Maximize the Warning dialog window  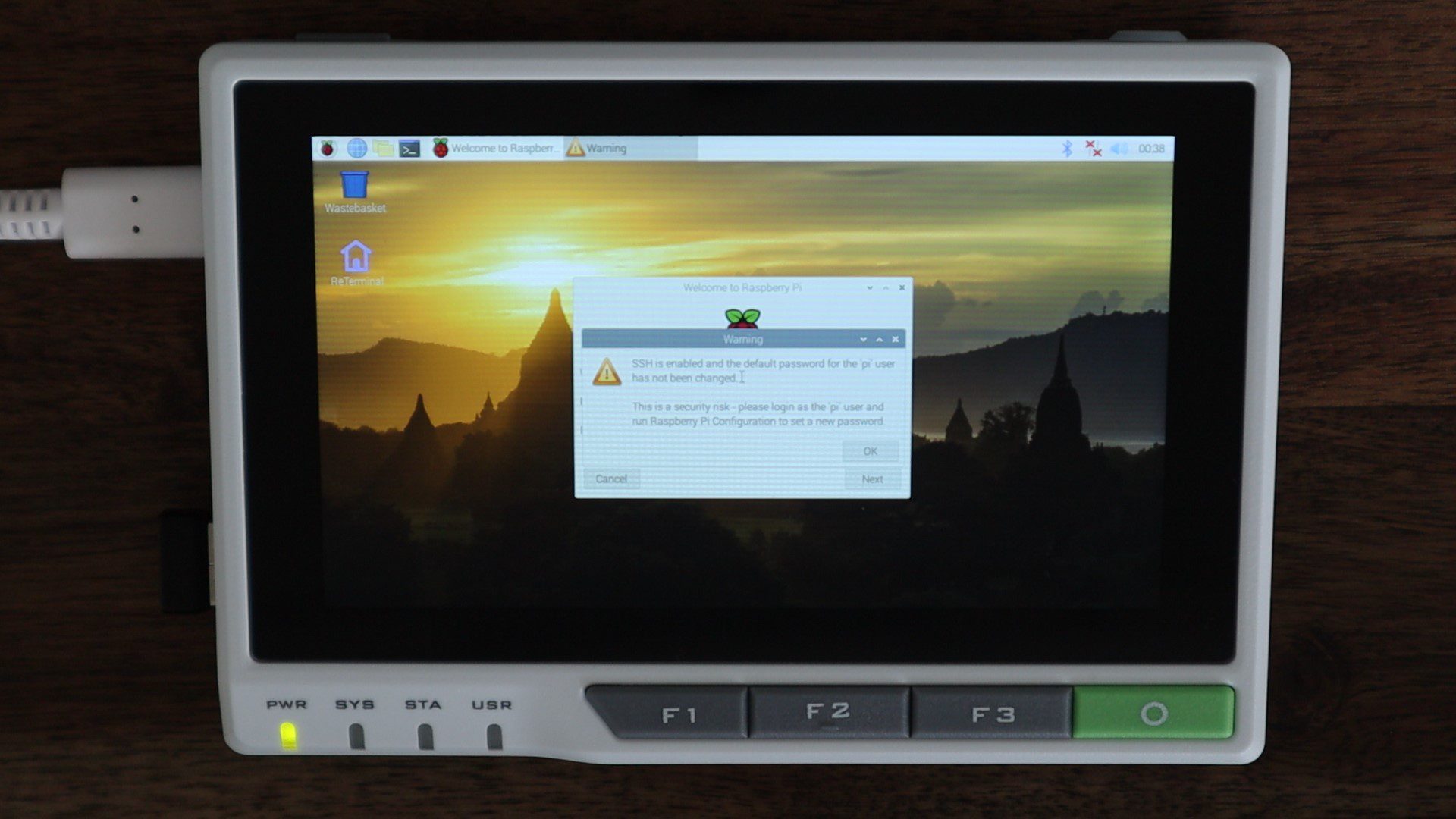click(x=880, y=339)
